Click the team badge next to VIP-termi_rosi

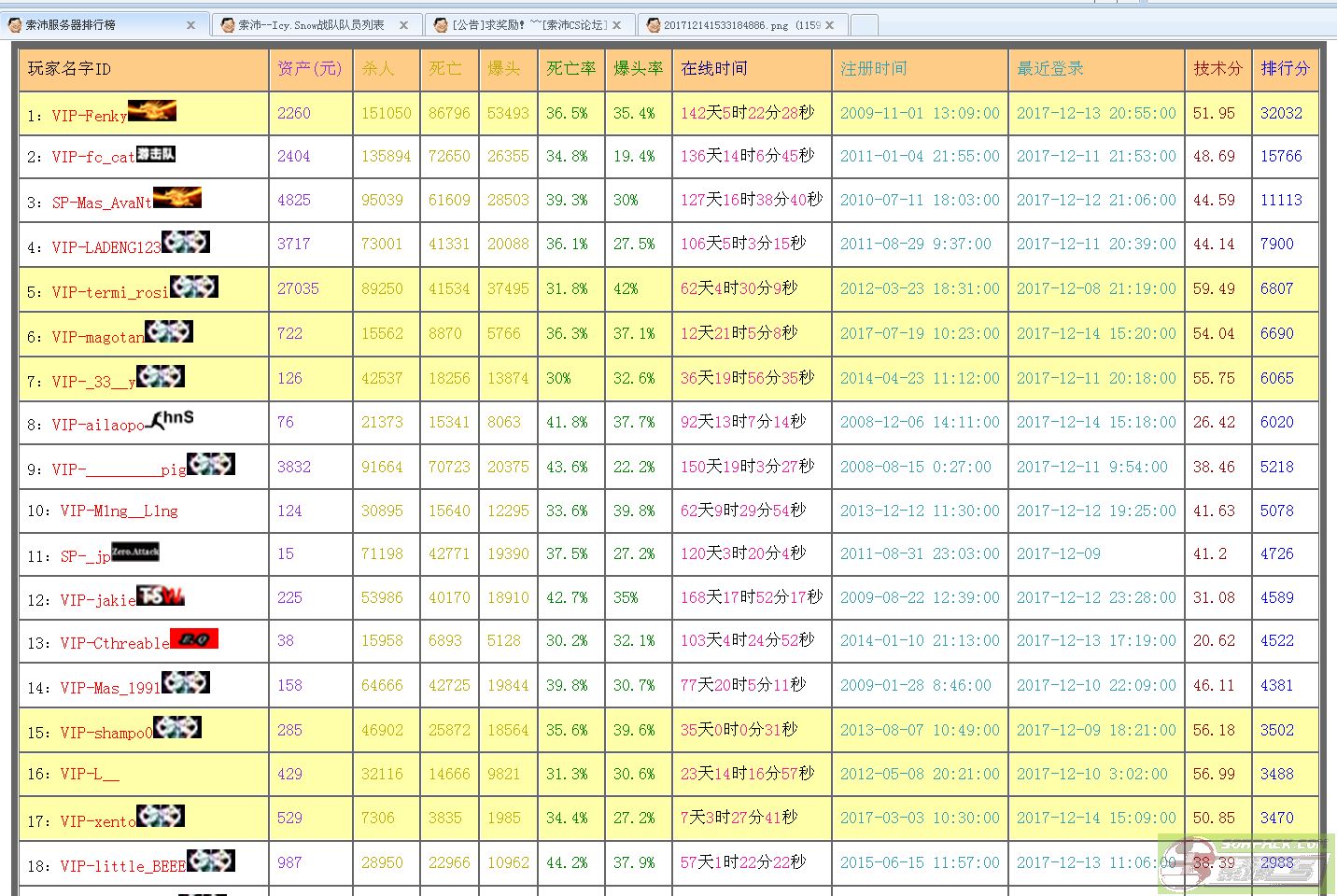coord(193,287)
